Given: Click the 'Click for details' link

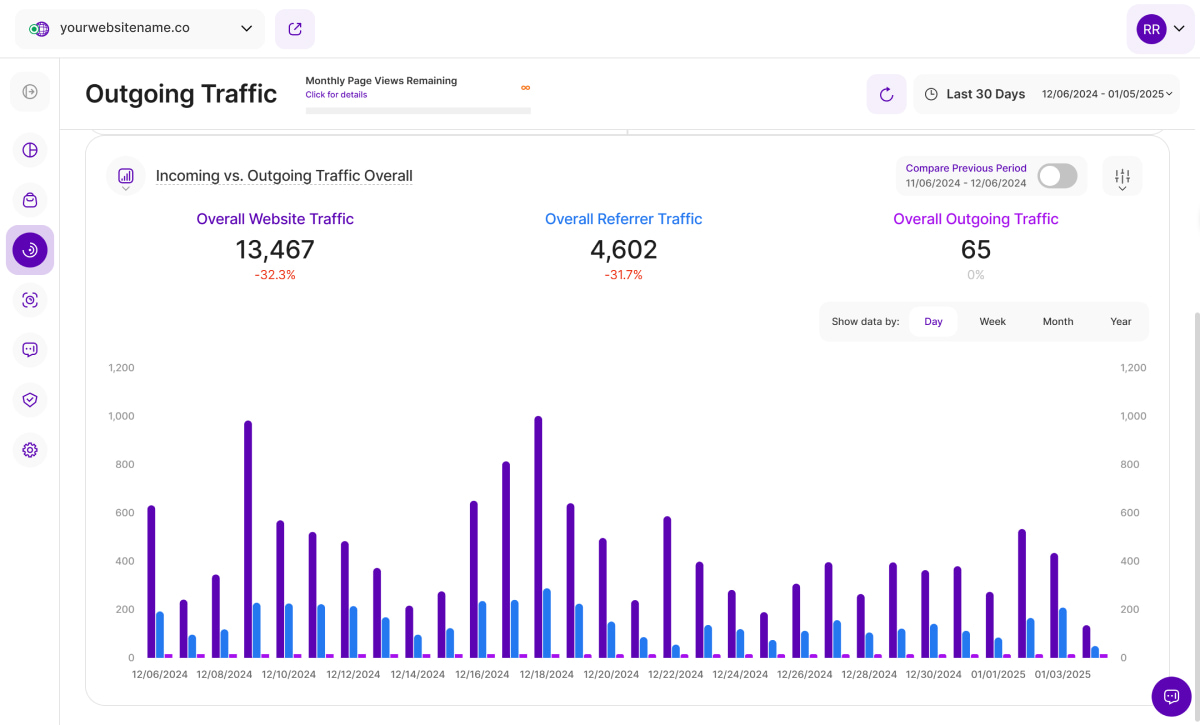Looking at the screenshot, I should [336, 95].
